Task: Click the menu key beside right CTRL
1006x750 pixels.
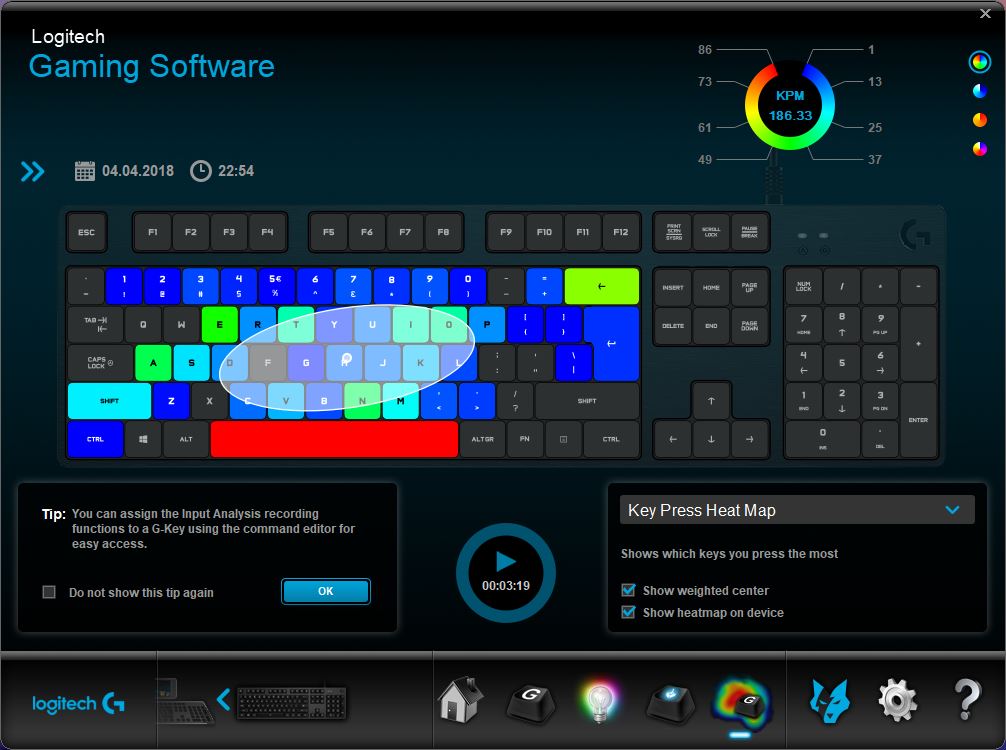Action: (563, 439)
